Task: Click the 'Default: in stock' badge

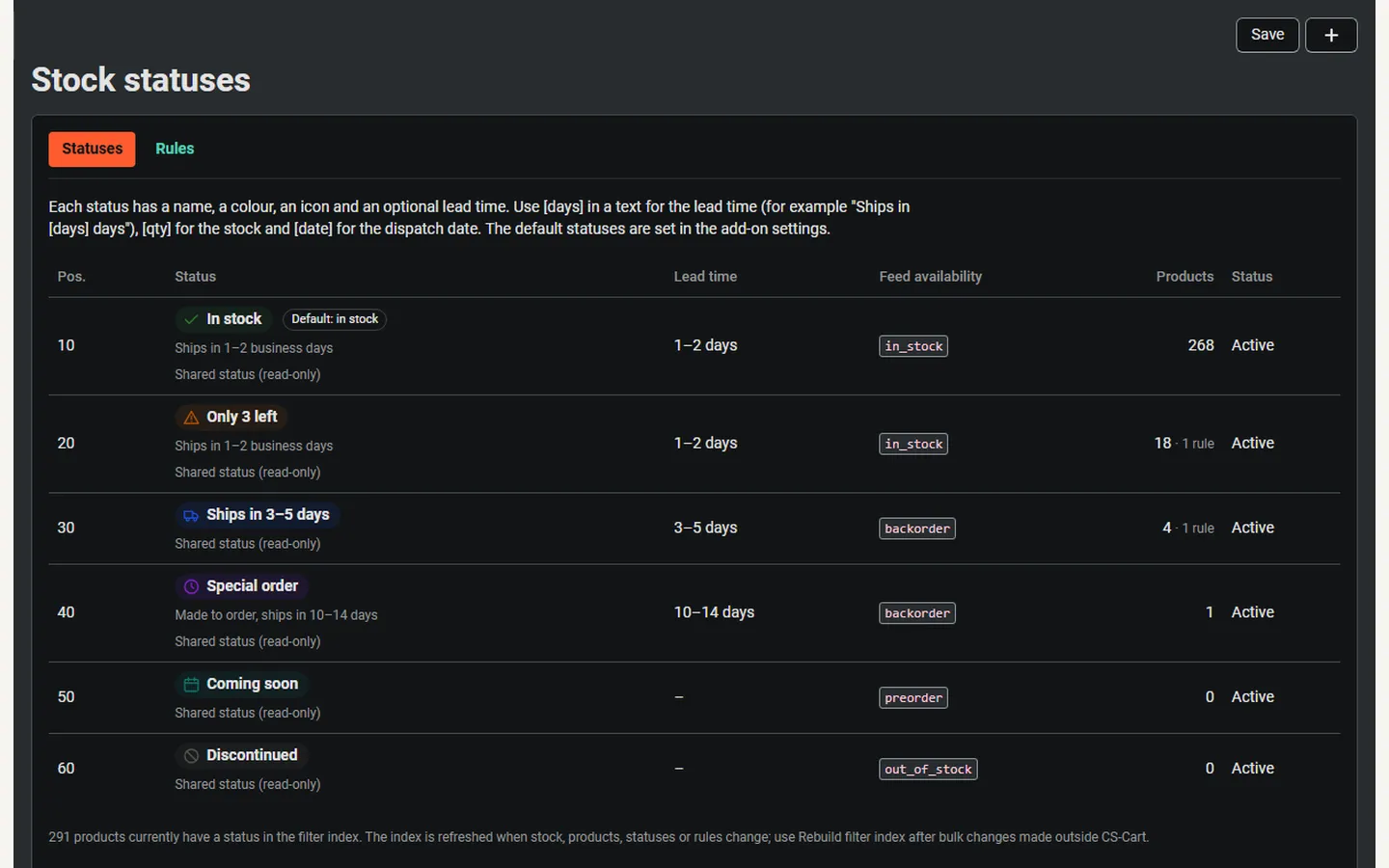Action: tap(335, 319)
